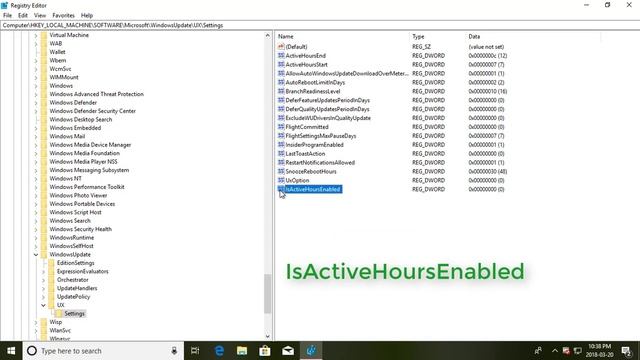
Task: Open the Windows Start menu
Action: click(11, 351)
